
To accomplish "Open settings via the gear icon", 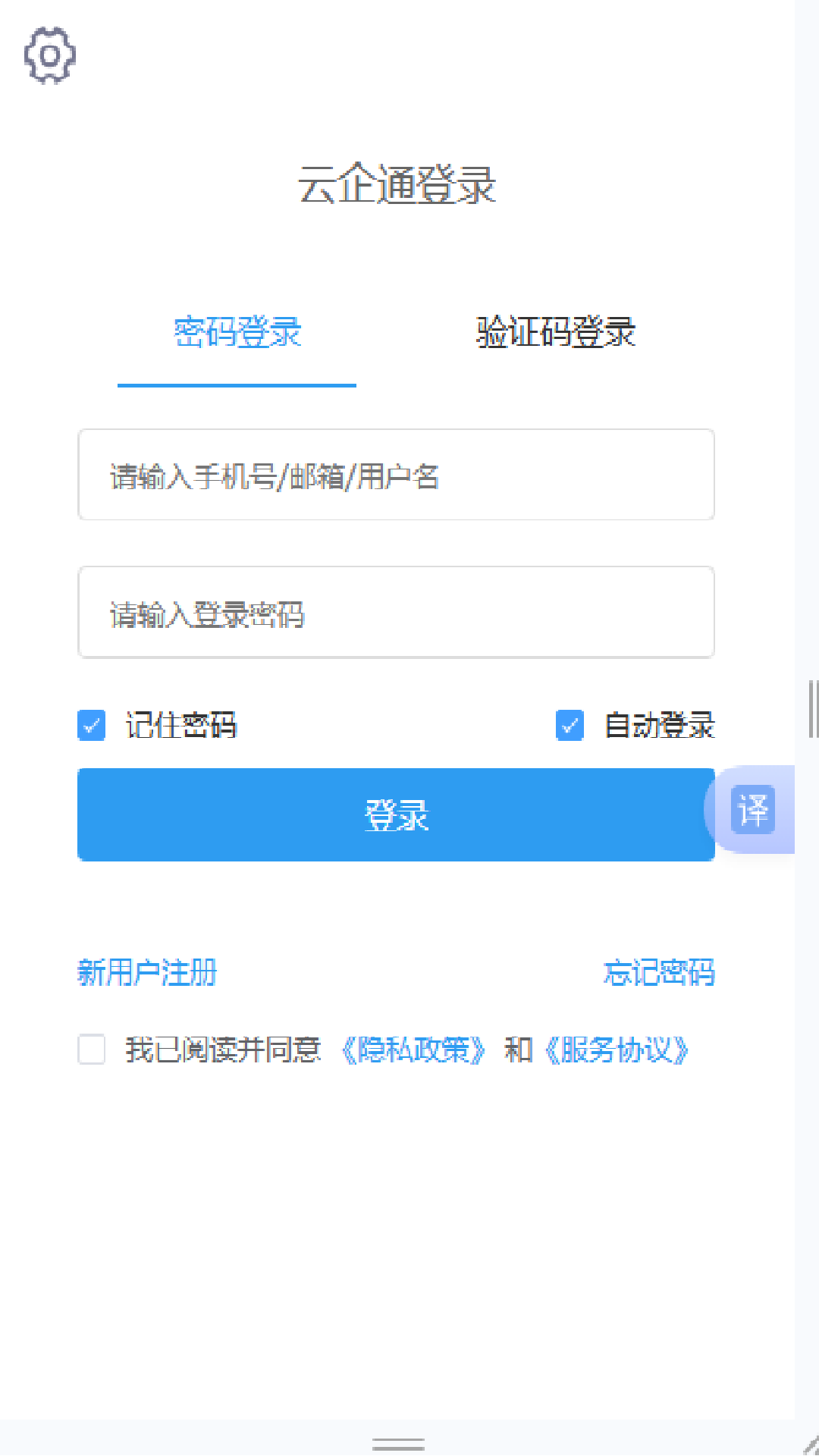I will tap(49, 55).
